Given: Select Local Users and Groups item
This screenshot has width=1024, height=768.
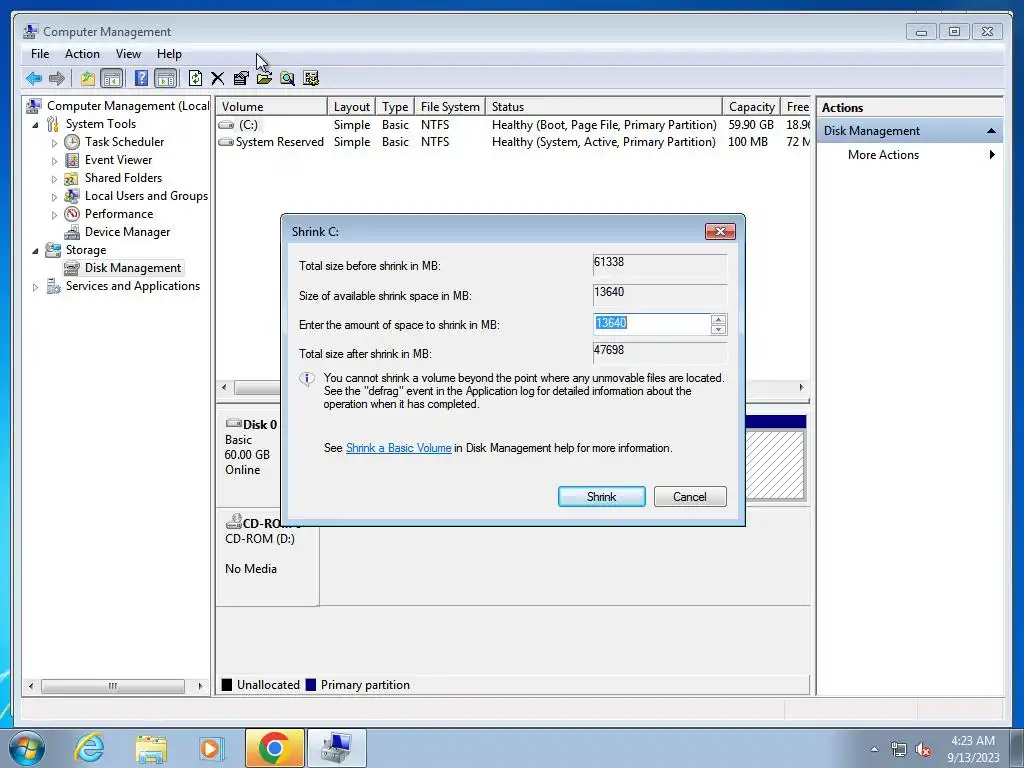Looking at the screenshot, I should coord(146,195).
